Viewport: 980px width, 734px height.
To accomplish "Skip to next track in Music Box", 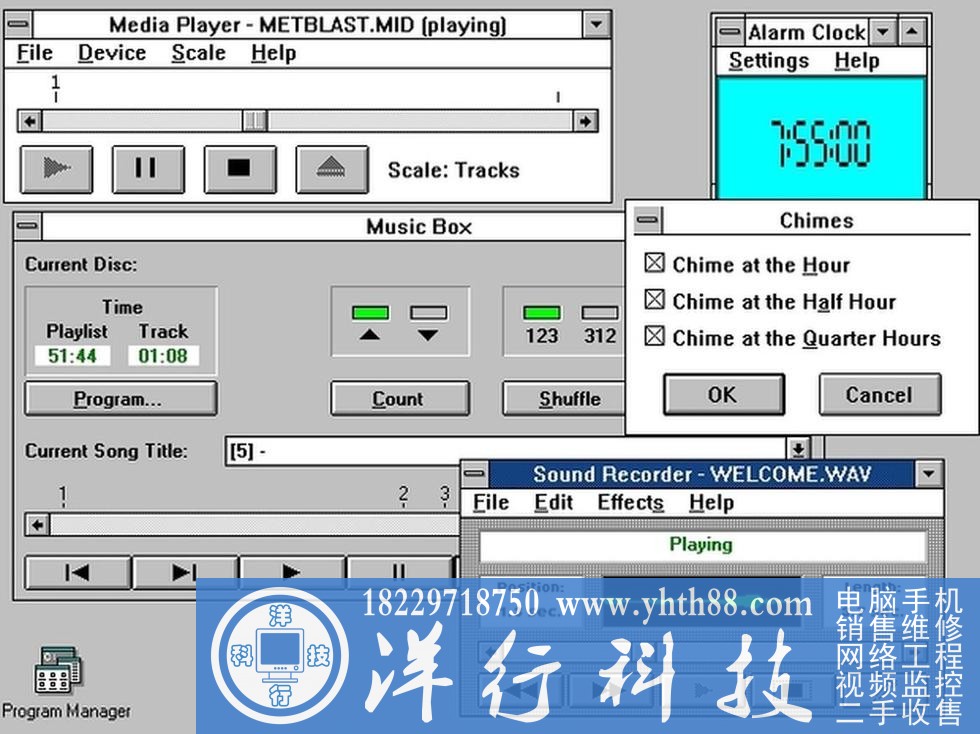I will pyautogui.click(x=186, y=572).
